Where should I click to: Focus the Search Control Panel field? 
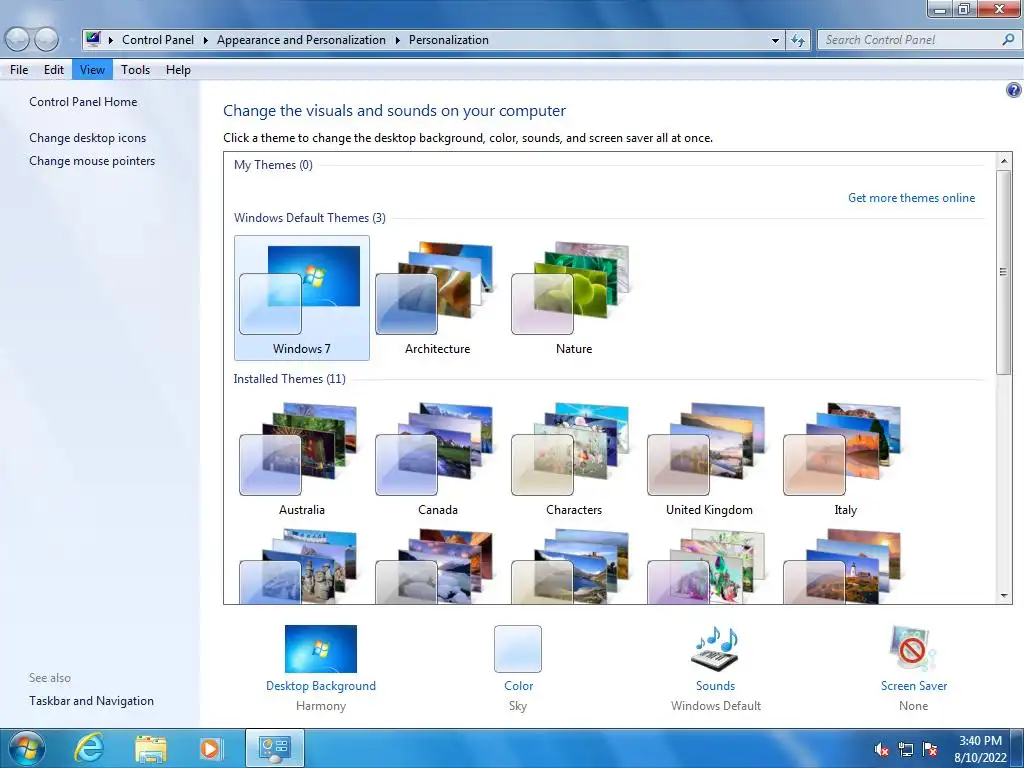click(x=911, y=40)
